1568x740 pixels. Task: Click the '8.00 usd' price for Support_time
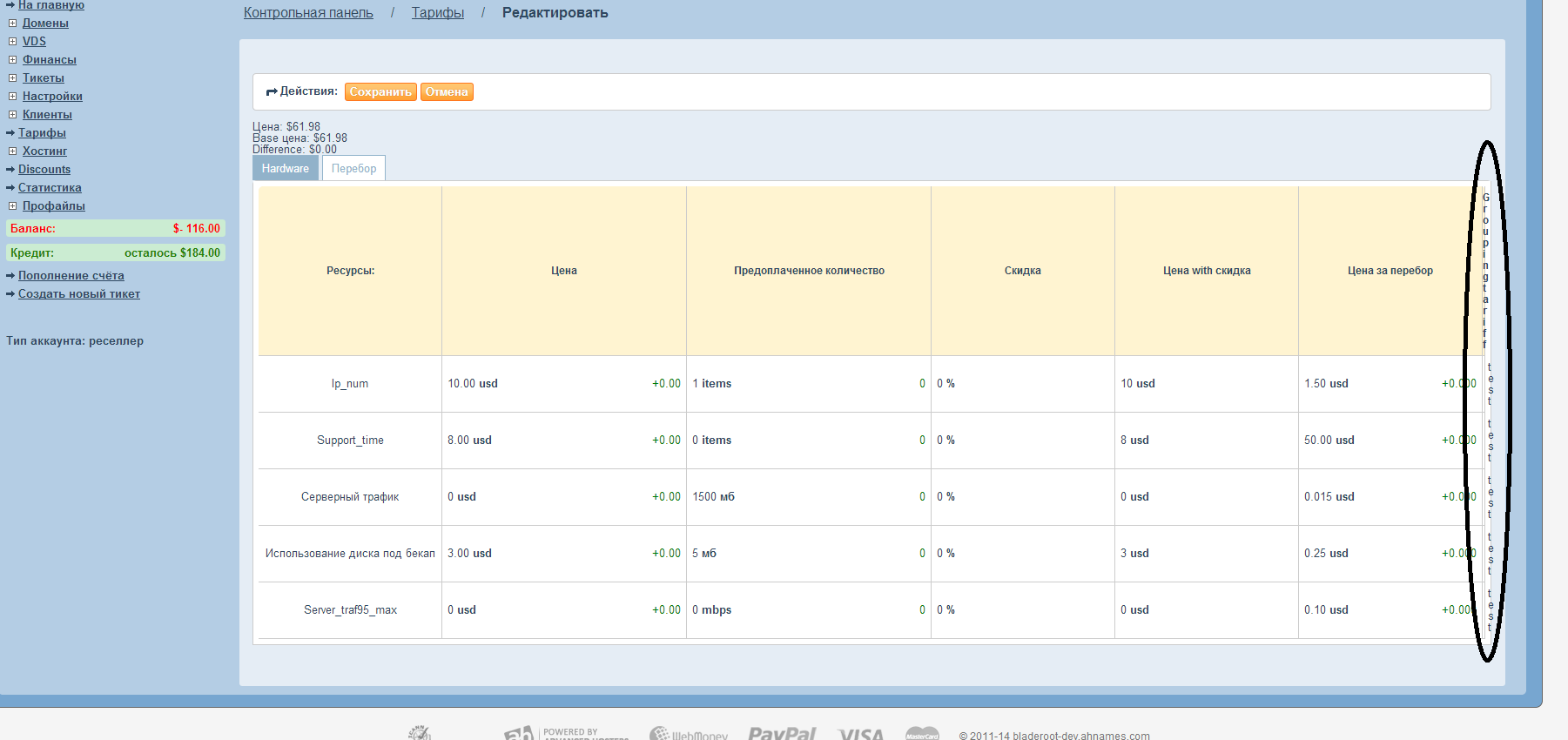[469, 441]
